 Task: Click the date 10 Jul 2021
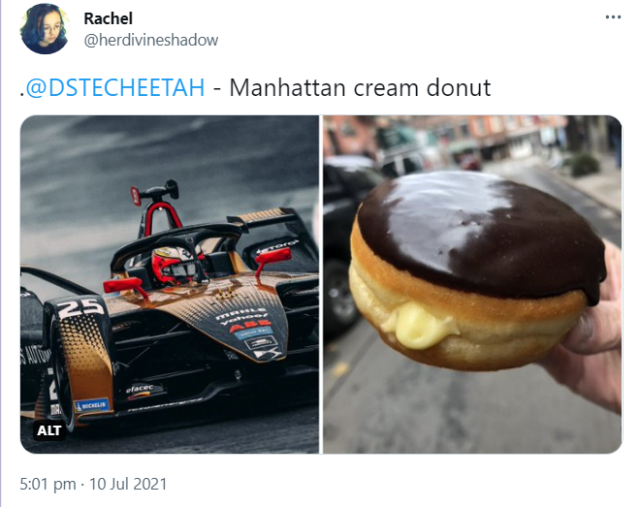click(x=128, y=484)
